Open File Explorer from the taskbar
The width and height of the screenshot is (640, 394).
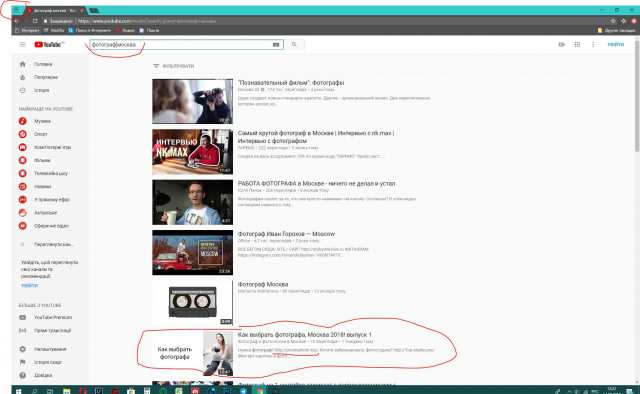pyautogui.click(x=67, y=391)
